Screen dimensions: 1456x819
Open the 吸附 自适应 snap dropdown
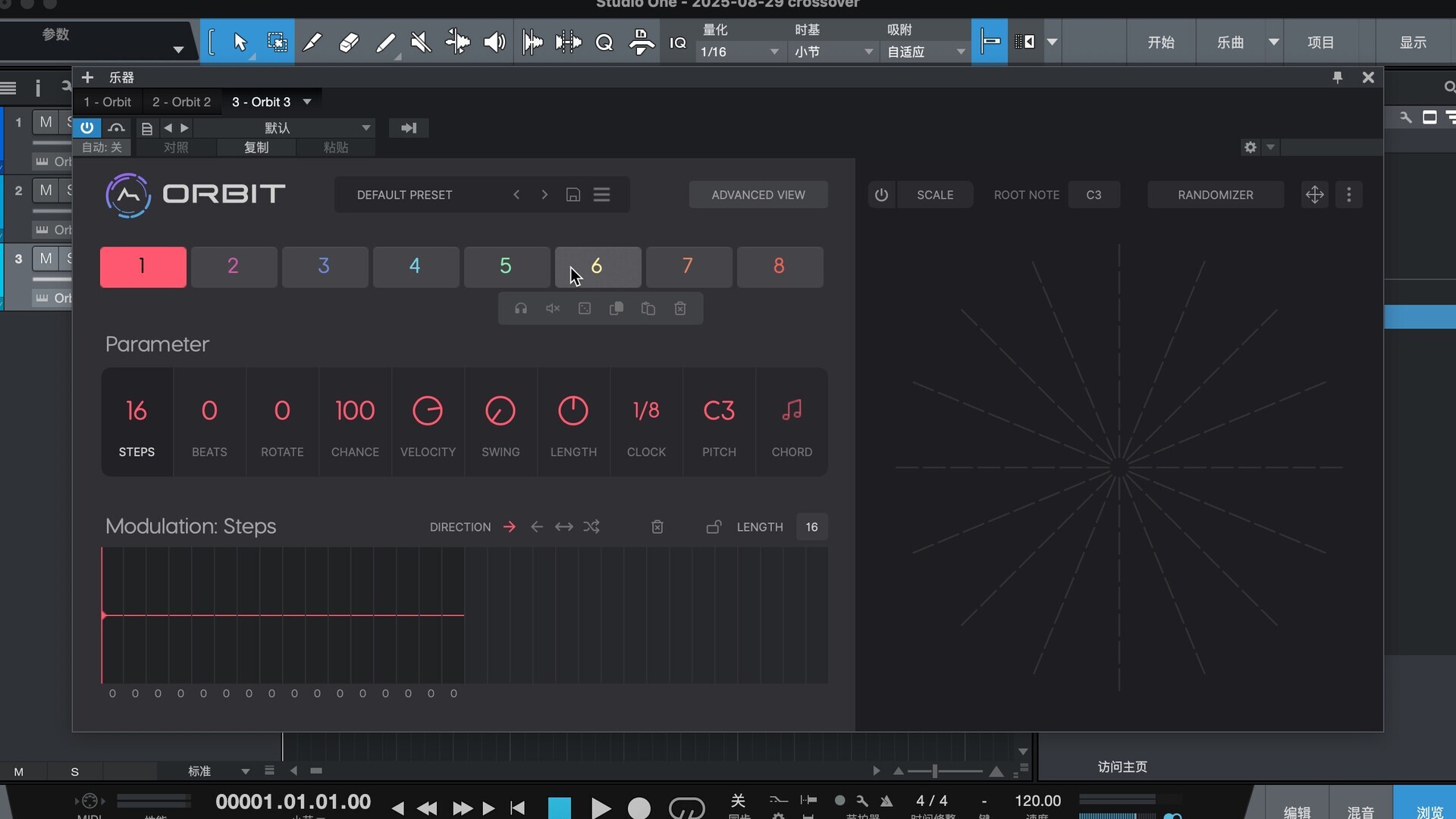tap(926, 52)
